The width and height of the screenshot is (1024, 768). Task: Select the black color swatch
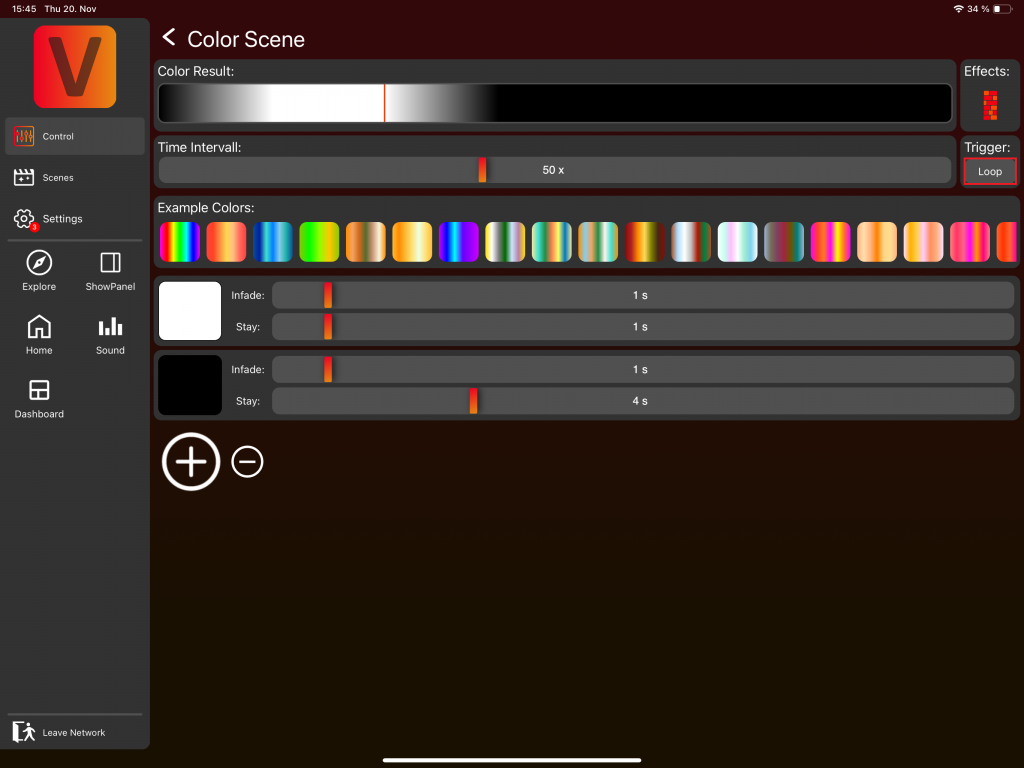click(190, 385)
